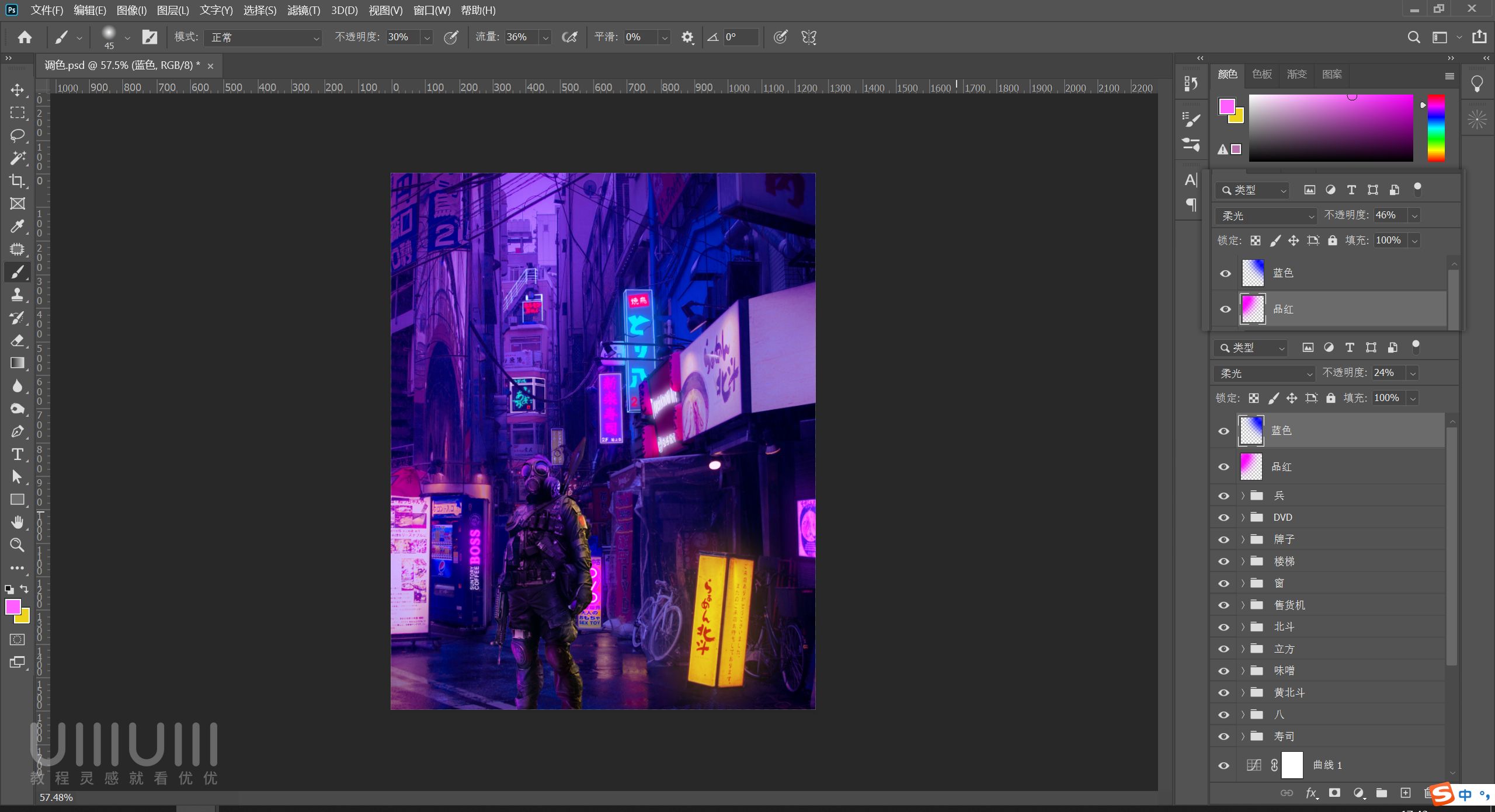Image resolution: width=1495 pixels, height=812 pixels.
Task: Open the 窗口(W) menu
Action: (432, 11)
